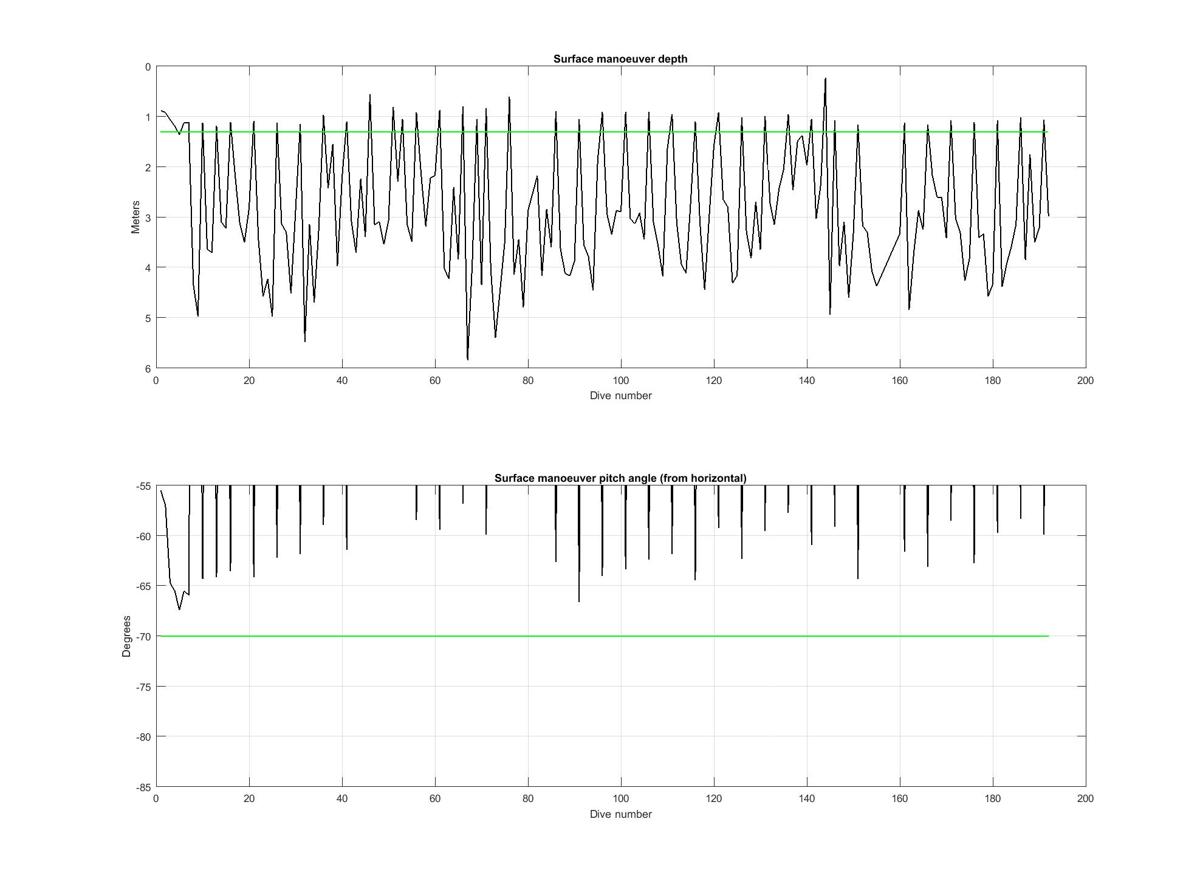Click the 'Surface manoeuver depth' plot title
Image resolution: width=1200 pixels, height=885 pixels.
620,59
